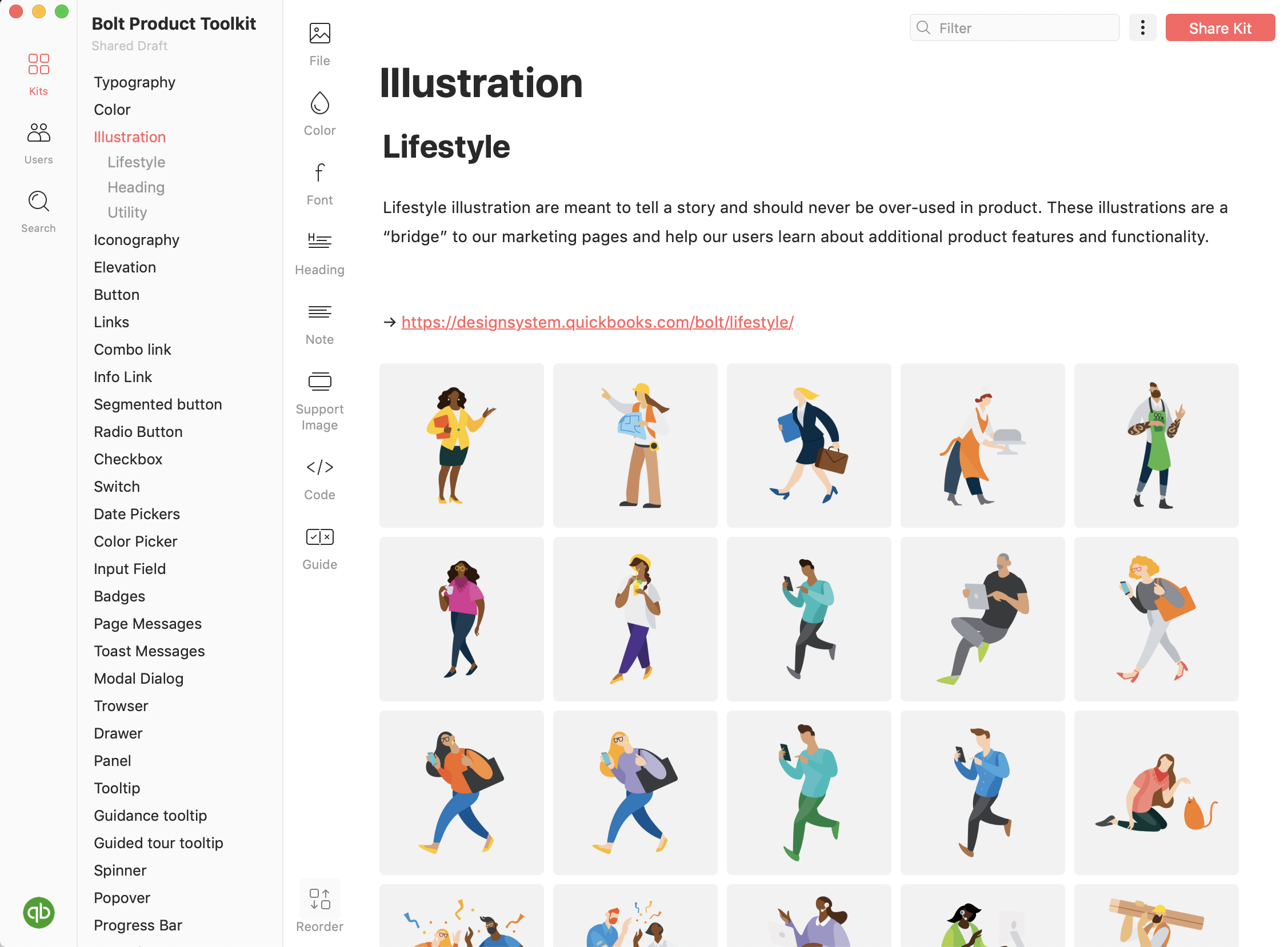The image size is (1288, 947).
Task: Open the Kits section in the sidebar
Action: tap(38, 74)
